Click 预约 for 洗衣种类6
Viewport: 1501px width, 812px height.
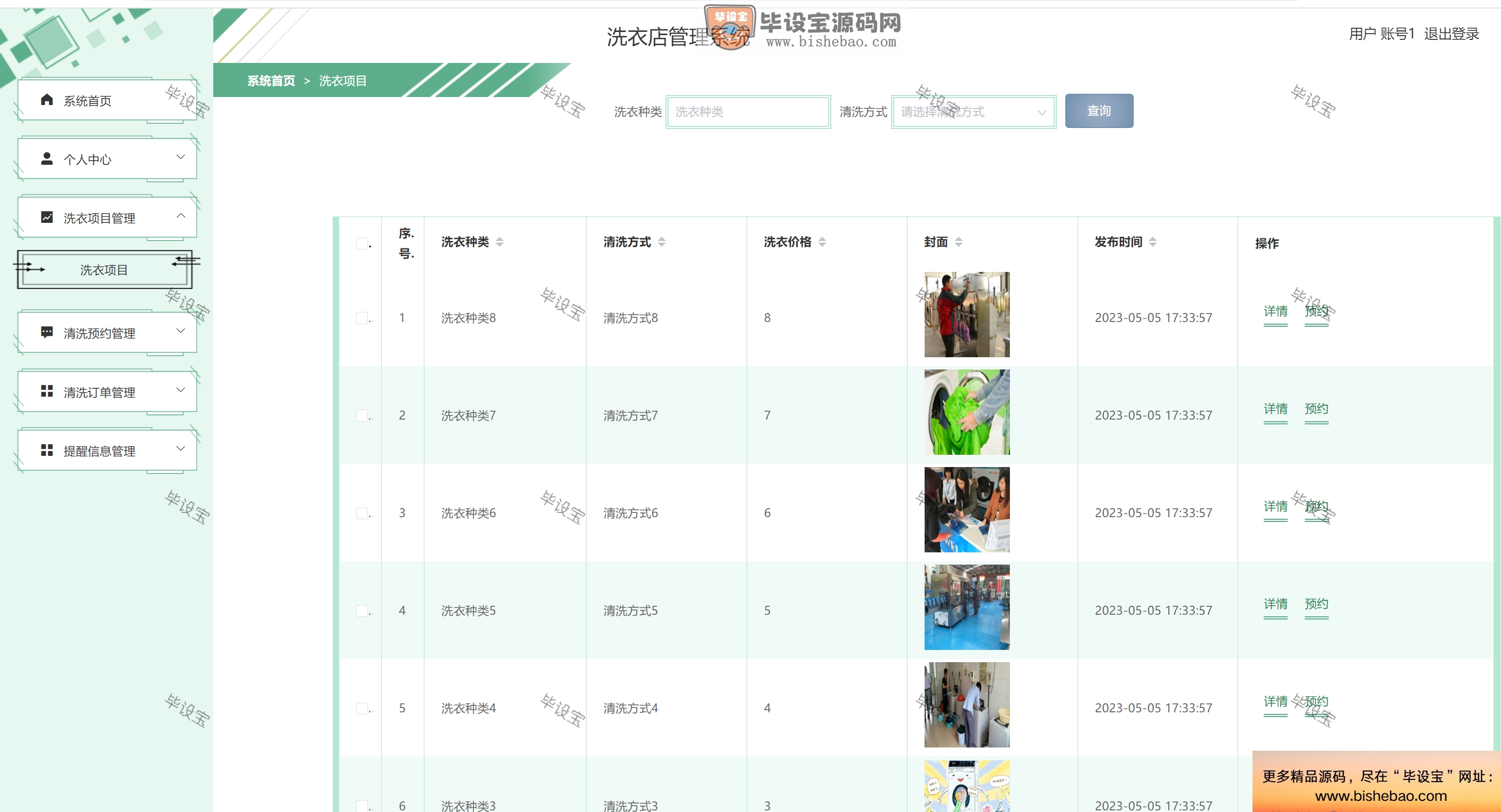click(x=1317, y=507)
